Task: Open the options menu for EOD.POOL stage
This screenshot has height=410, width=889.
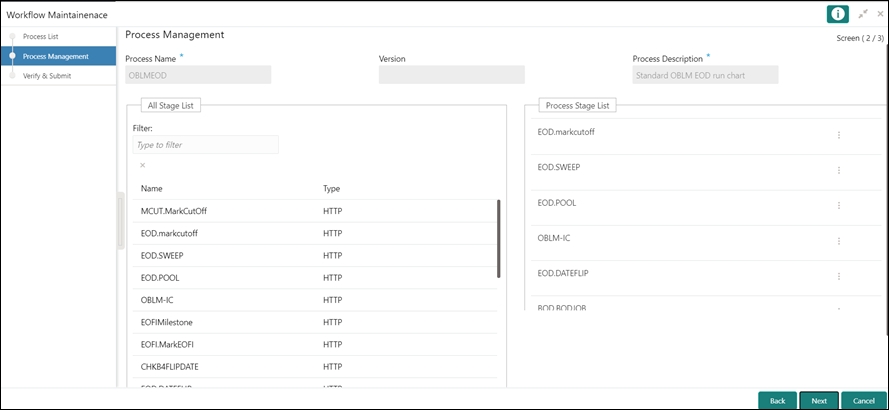Action: 838,205
